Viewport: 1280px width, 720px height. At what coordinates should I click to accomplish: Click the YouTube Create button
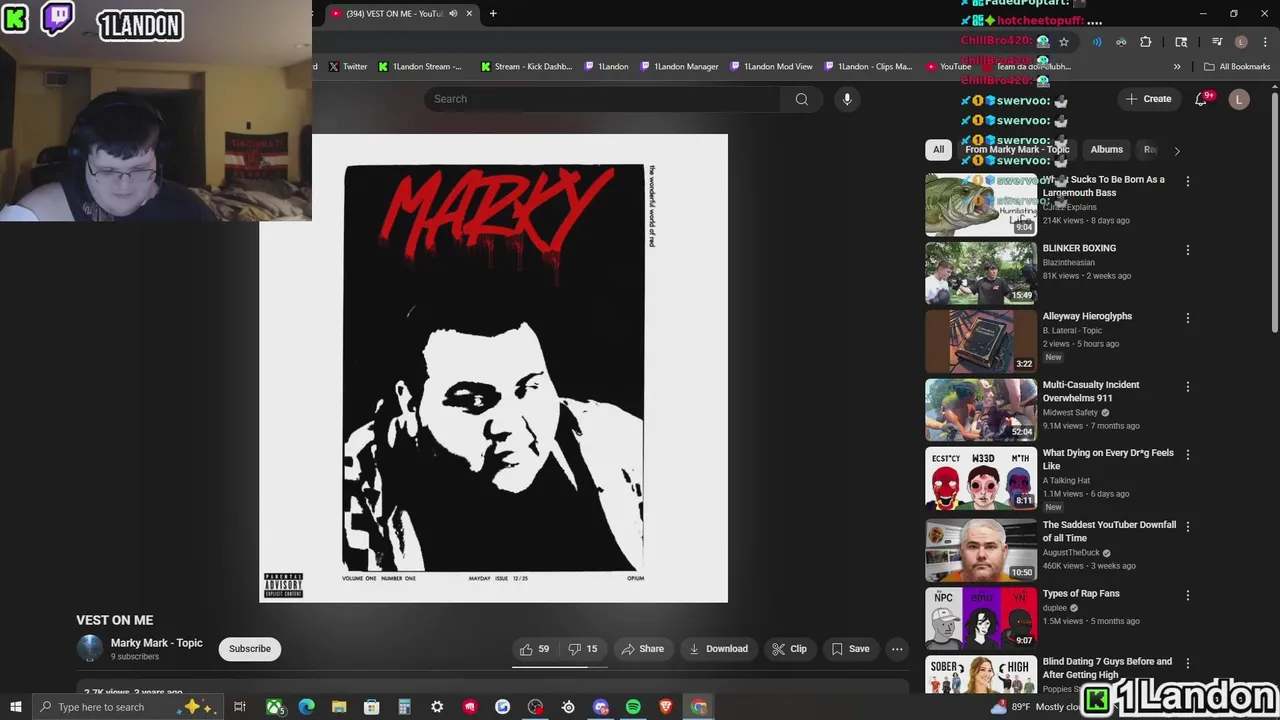point(1148,99)
